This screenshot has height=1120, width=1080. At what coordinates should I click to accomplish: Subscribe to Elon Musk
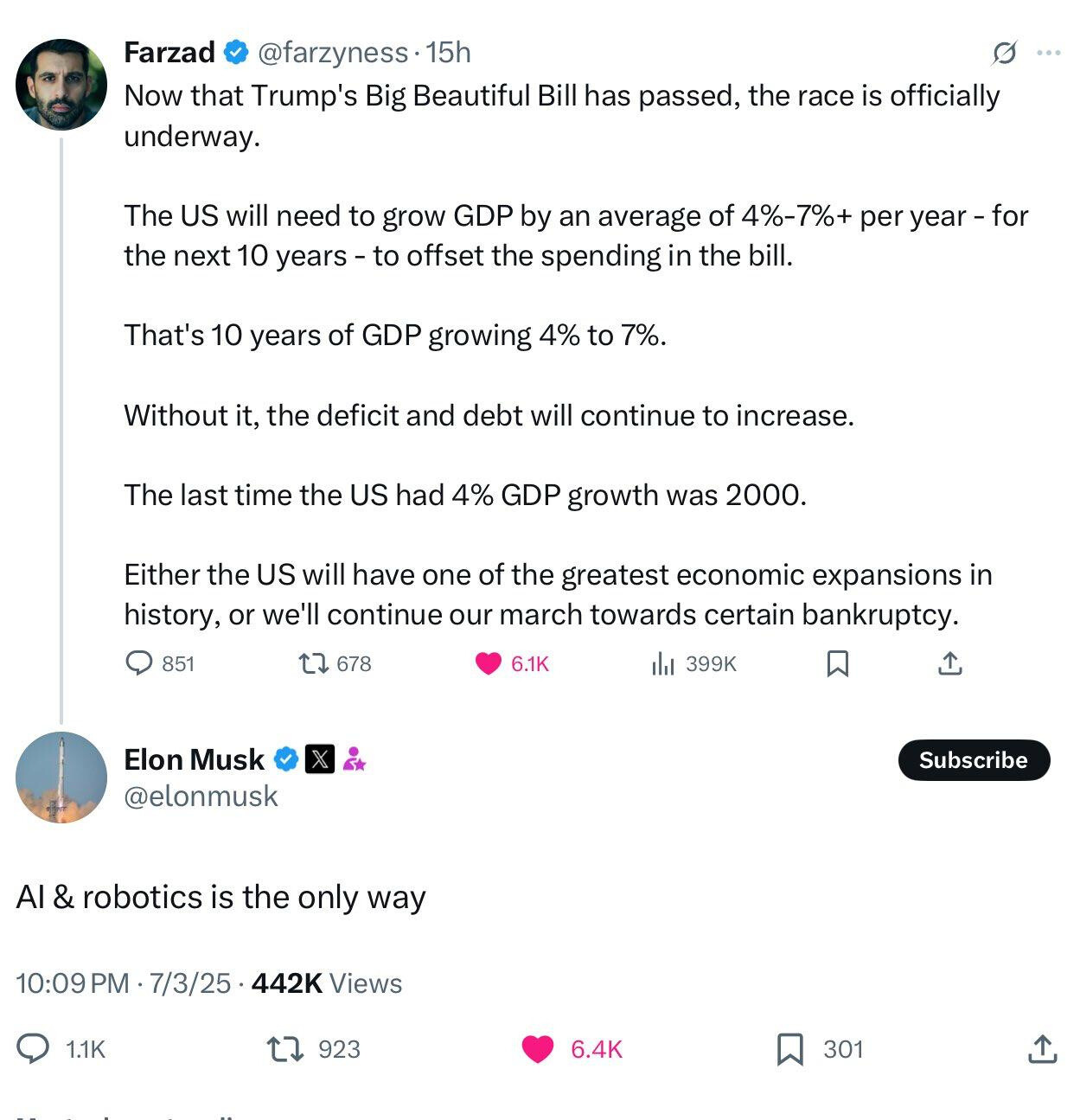tap(974, 760)
